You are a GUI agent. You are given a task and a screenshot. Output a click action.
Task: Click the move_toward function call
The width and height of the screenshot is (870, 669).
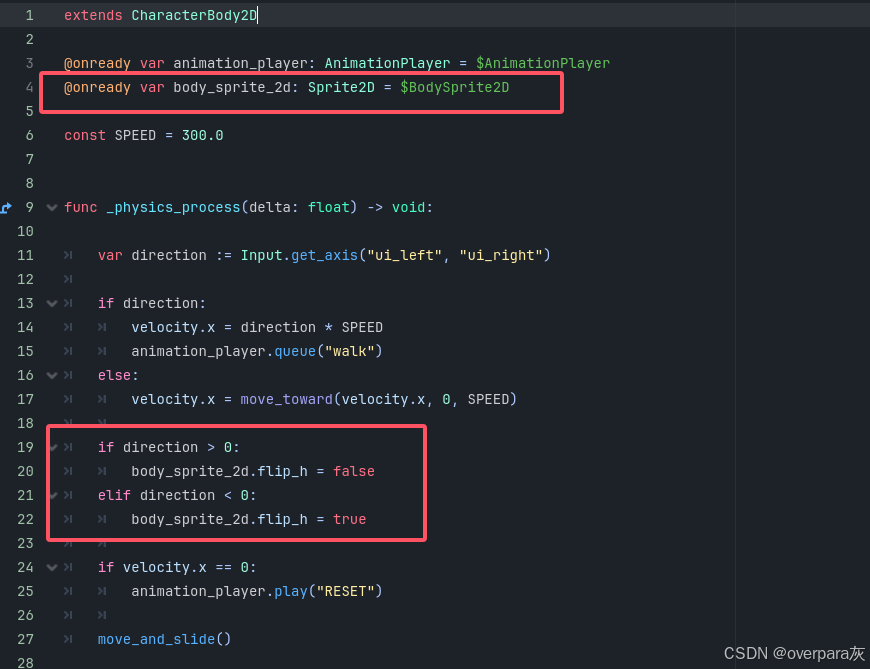click(x=287, y=399)
